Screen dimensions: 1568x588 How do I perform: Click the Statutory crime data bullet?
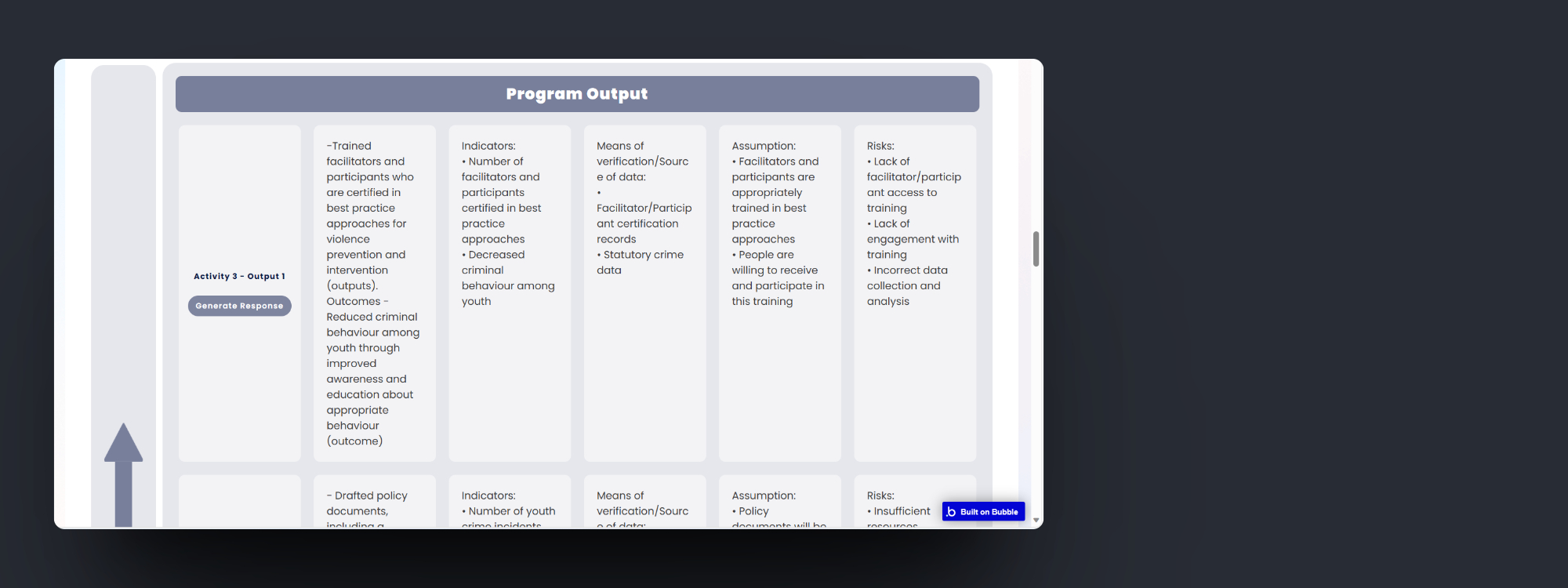point(643,263)
